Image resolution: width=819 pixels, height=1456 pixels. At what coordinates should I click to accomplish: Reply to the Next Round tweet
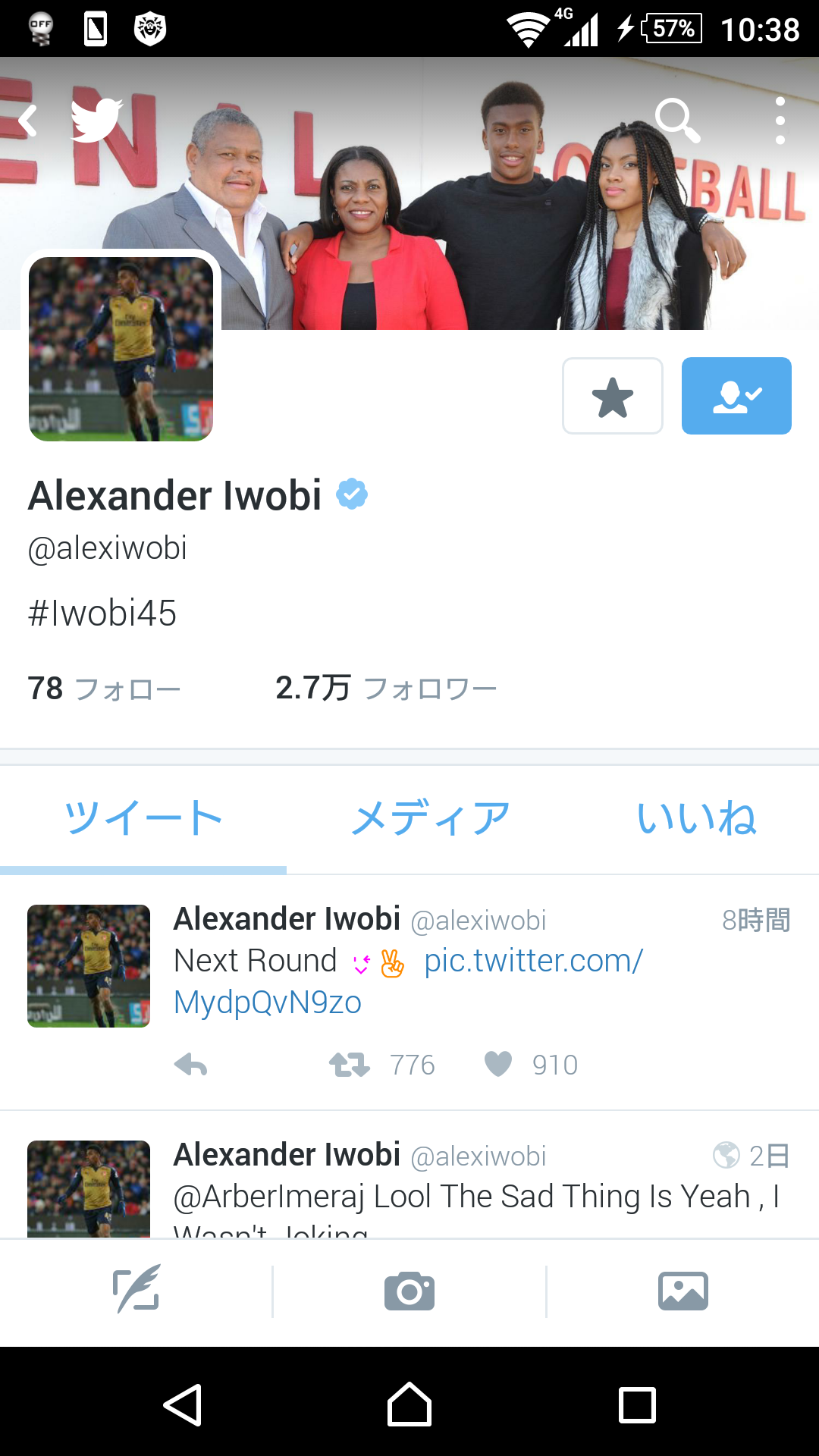[191, 1065]
